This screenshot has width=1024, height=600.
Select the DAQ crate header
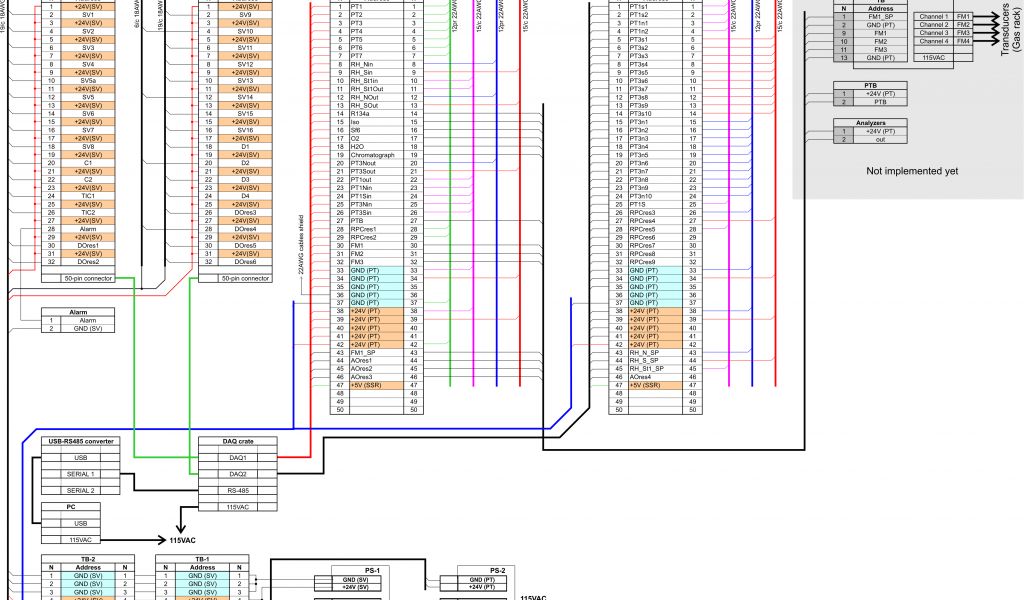click(238, 440)
